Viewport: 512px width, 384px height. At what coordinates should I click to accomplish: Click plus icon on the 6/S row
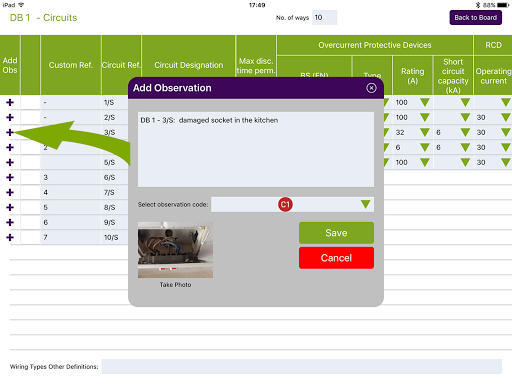click(x=10, y=177)
